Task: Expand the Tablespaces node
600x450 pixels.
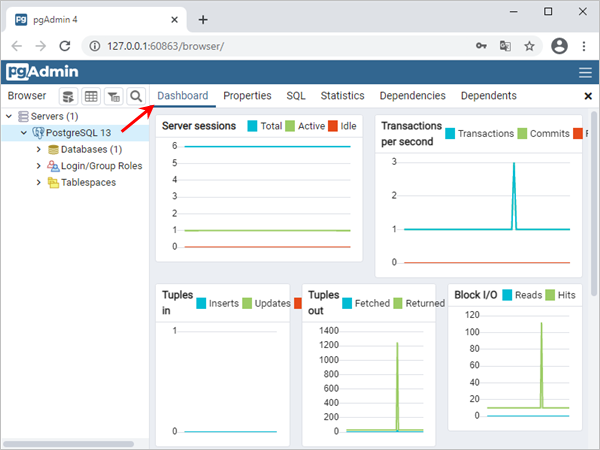Action: click(38, 182)
